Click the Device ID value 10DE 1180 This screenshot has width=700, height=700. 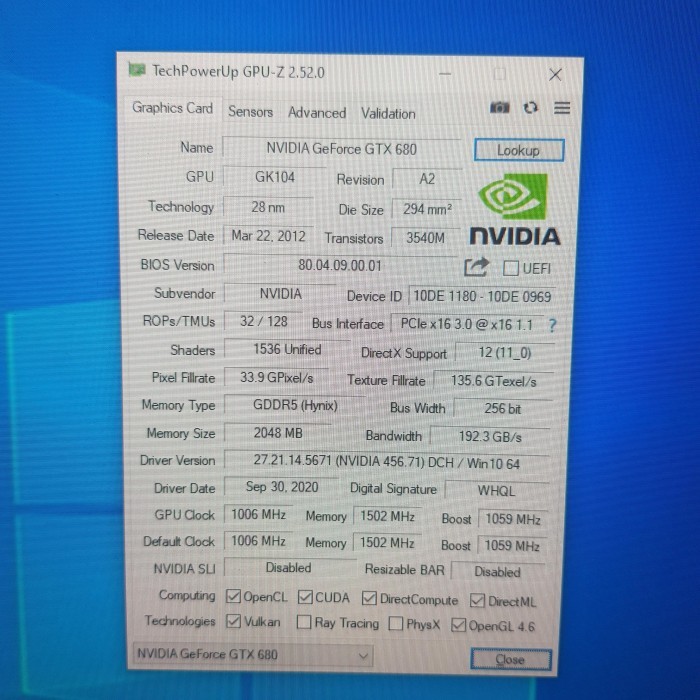[482, 296]
